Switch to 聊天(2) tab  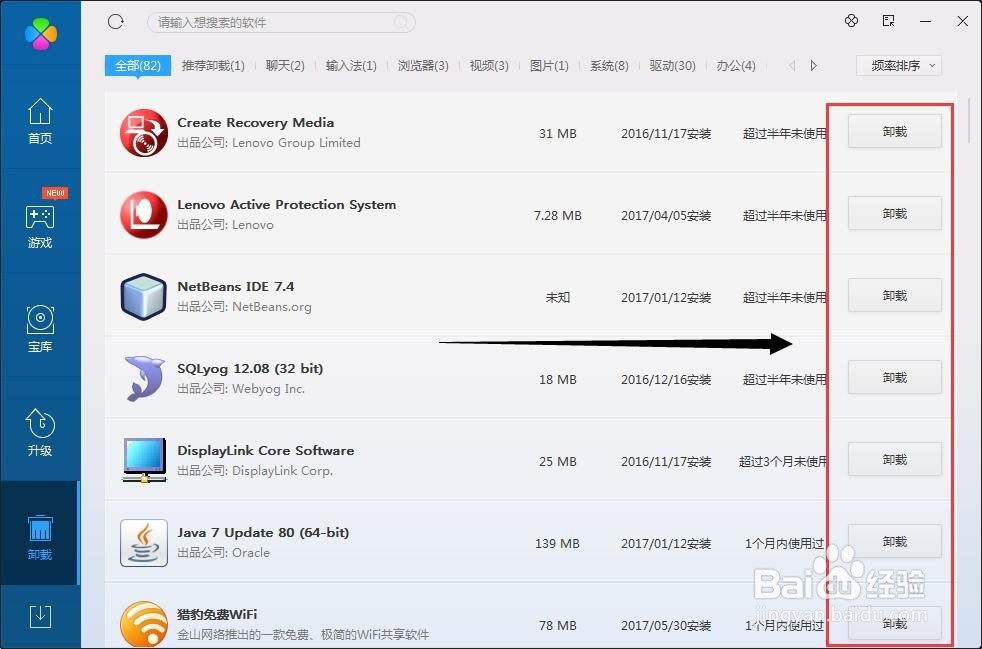click(285, 65)
